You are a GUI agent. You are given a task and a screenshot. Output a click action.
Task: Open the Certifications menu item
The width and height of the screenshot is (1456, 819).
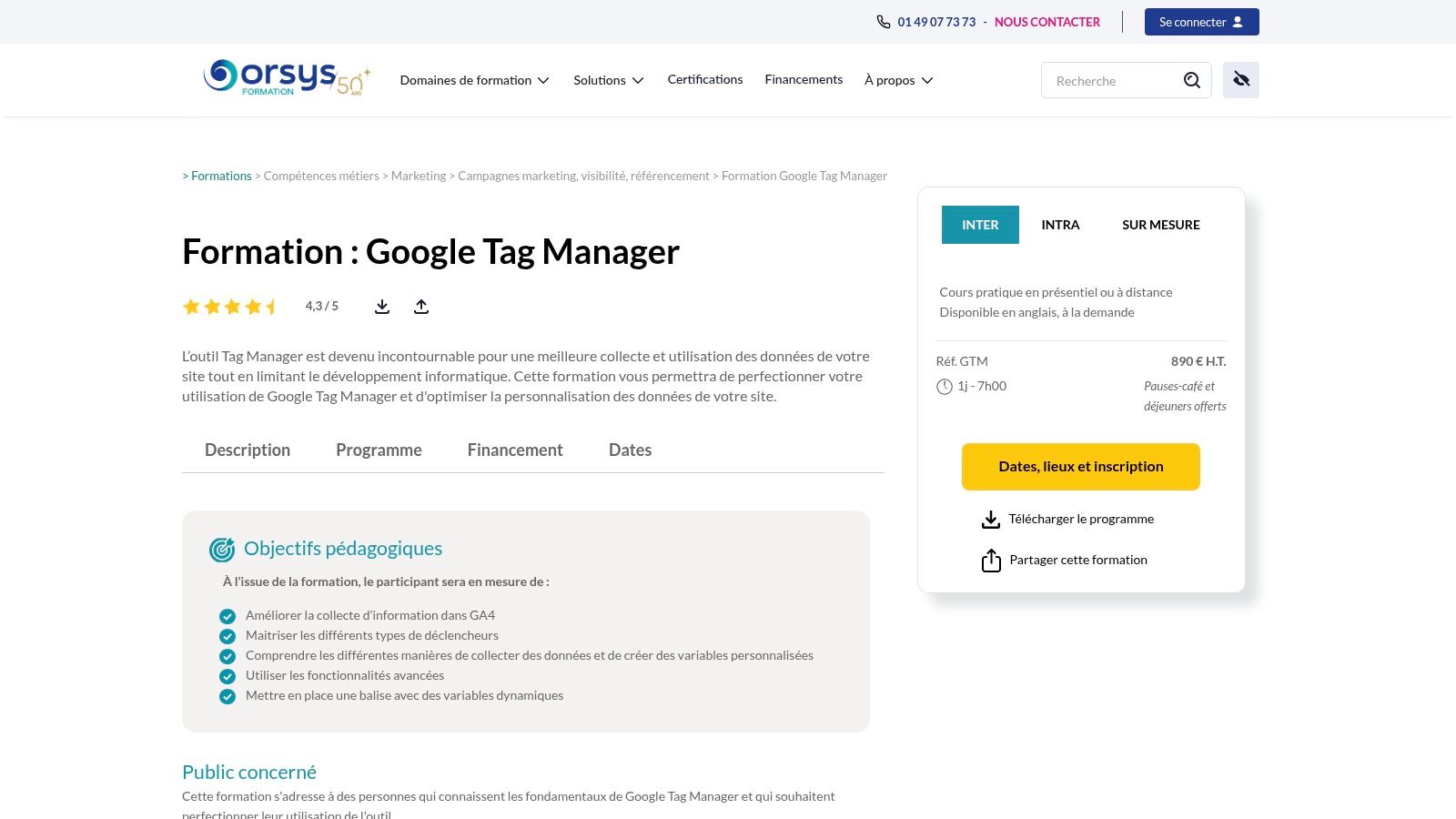coord(705,79)
